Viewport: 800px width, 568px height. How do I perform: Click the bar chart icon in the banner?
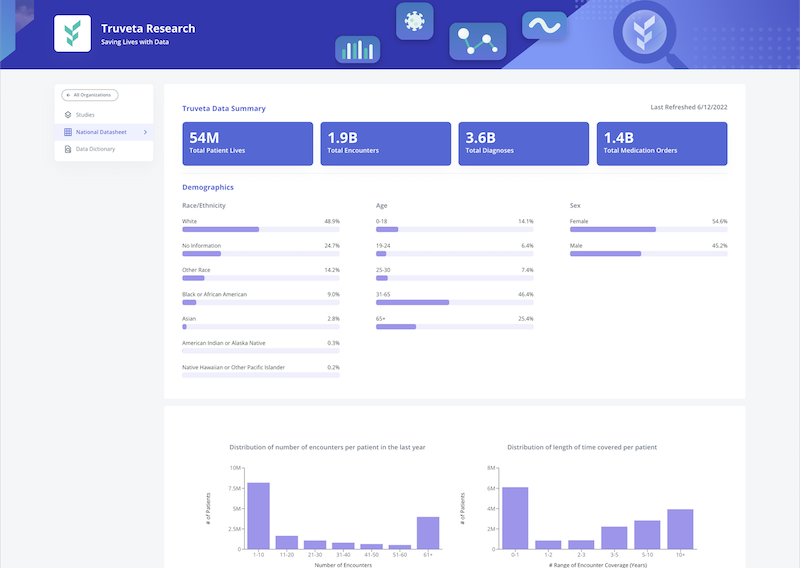358,50
